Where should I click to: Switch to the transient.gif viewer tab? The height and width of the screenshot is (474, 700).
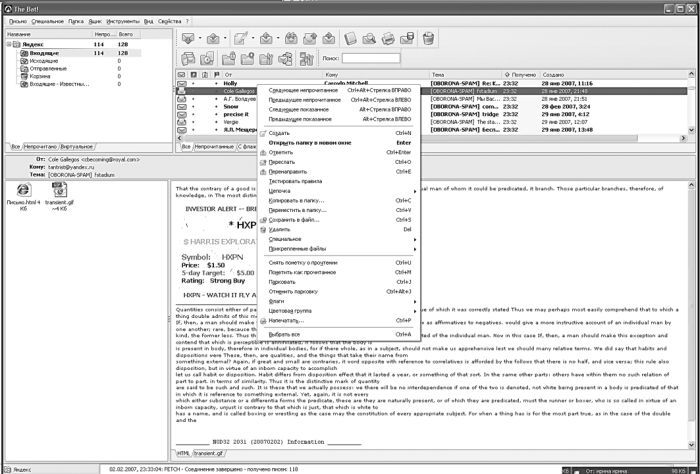pyautogui.click(x=208, y=453)
